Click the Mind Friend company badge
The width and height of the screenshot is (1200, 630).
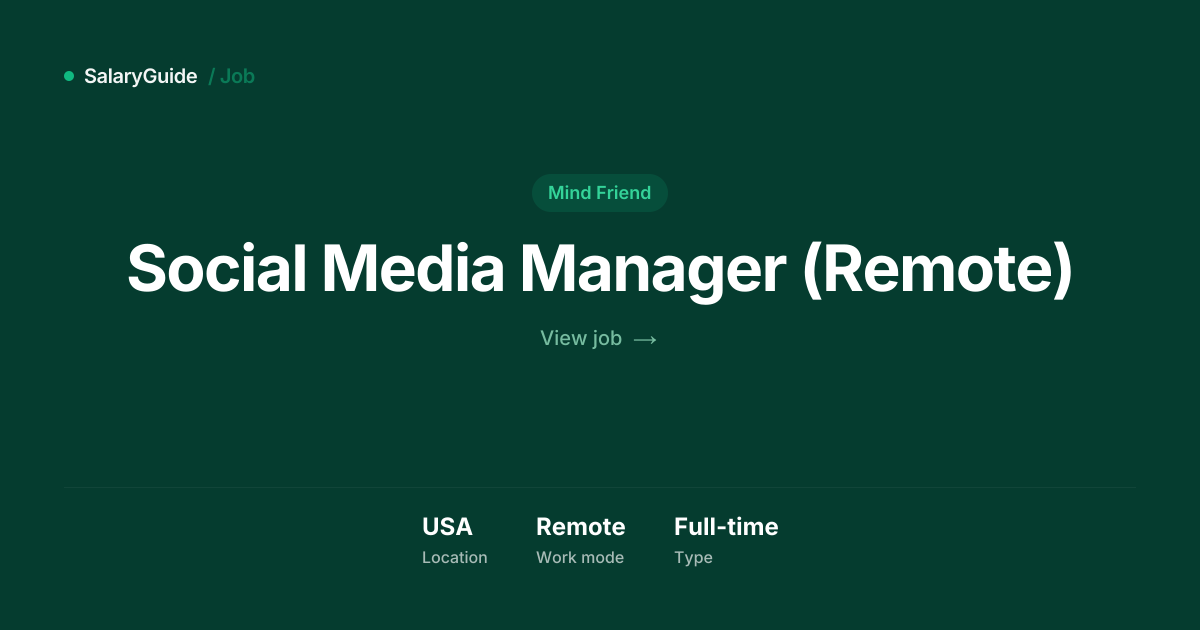(599, 193)
